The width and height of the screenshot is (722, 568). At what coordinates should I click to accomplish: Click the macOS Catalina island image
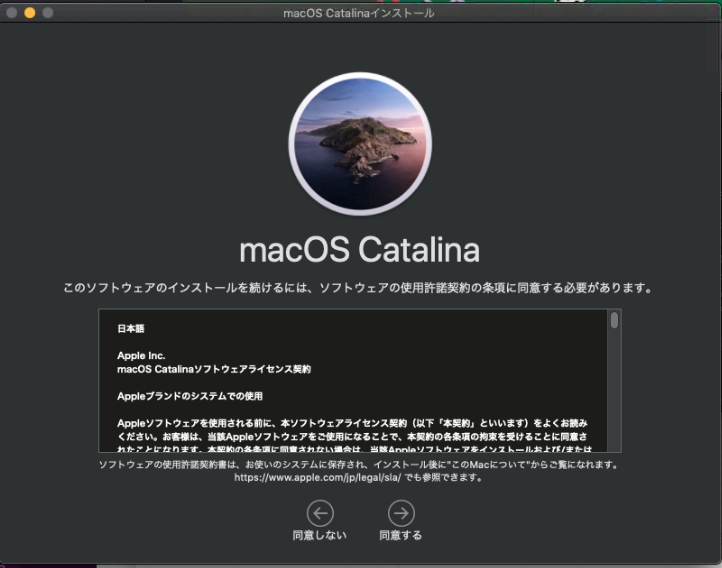360,144
